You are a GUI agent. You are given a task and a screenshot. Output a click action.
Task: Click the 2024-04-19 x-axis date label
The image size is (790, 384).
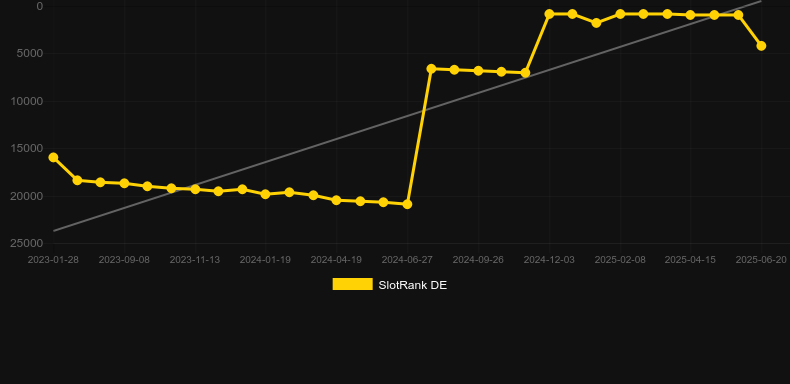(337, 260)
